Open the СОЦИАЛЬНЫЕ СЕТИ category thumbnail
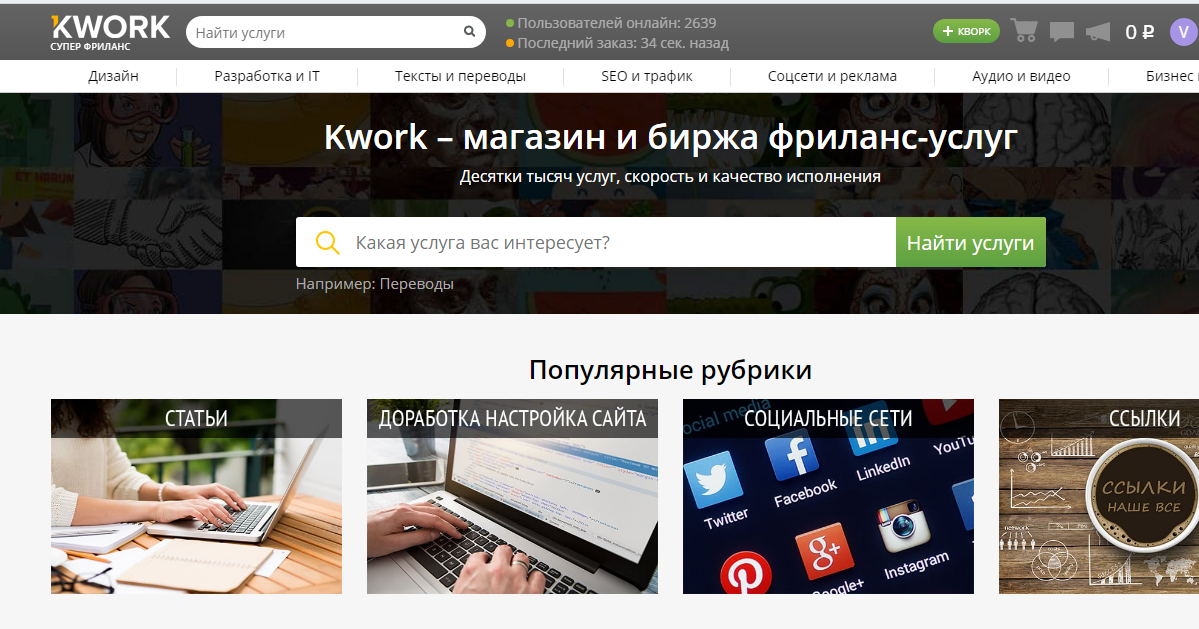The image size is (1199, 629). pos(828,496)
